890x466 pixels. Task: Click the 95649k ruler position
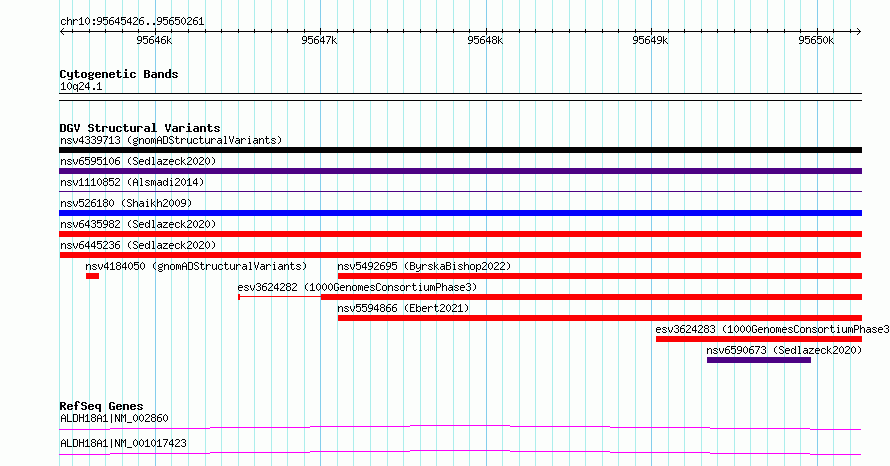[x=650, y=40]
